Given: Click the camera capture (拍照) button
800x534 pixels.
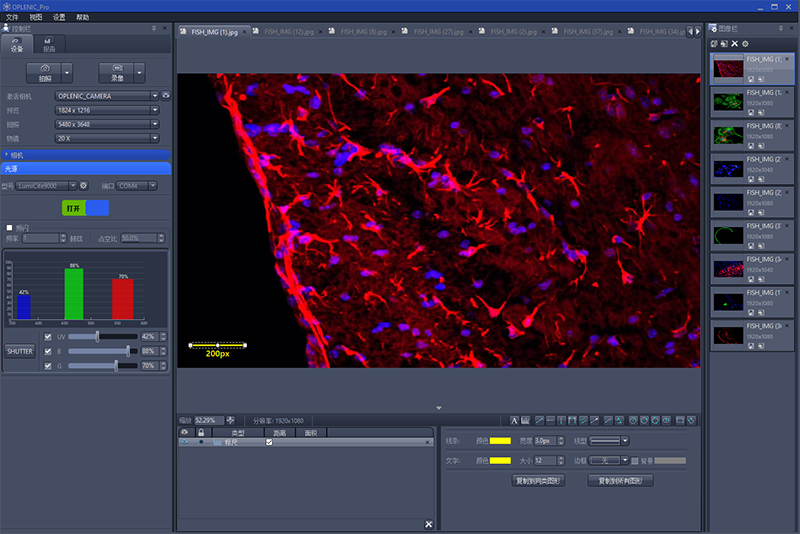Looking at the screenshot, I should (44, 72).
